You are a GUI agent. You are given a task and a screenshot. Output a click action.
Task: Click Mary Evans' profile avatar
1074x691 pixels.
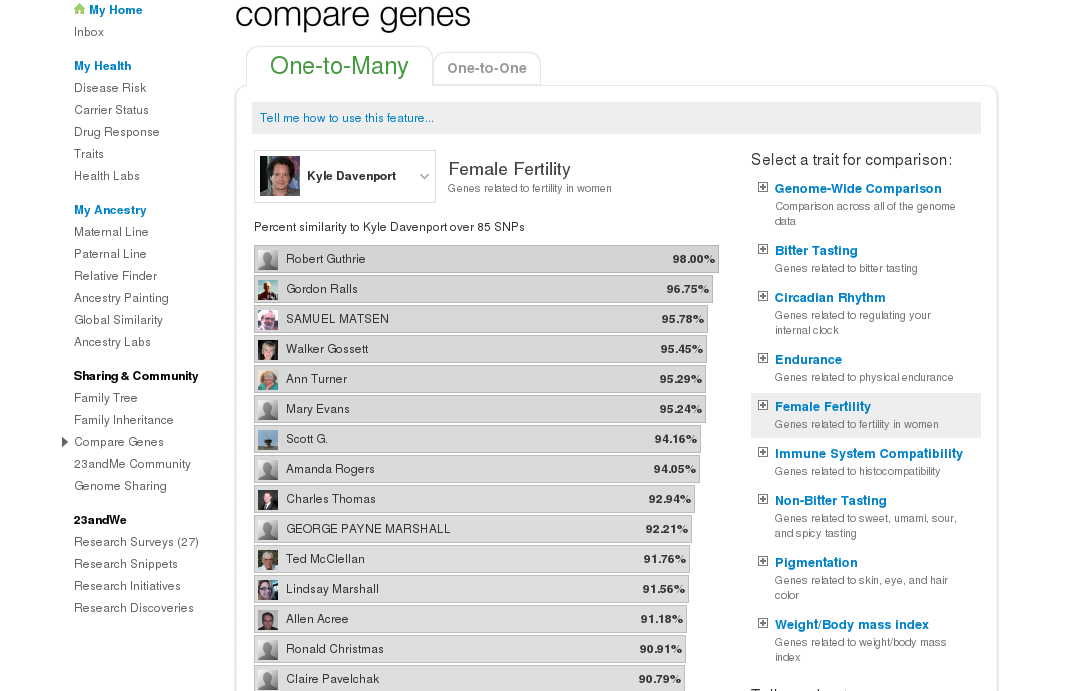pos(268,410)
